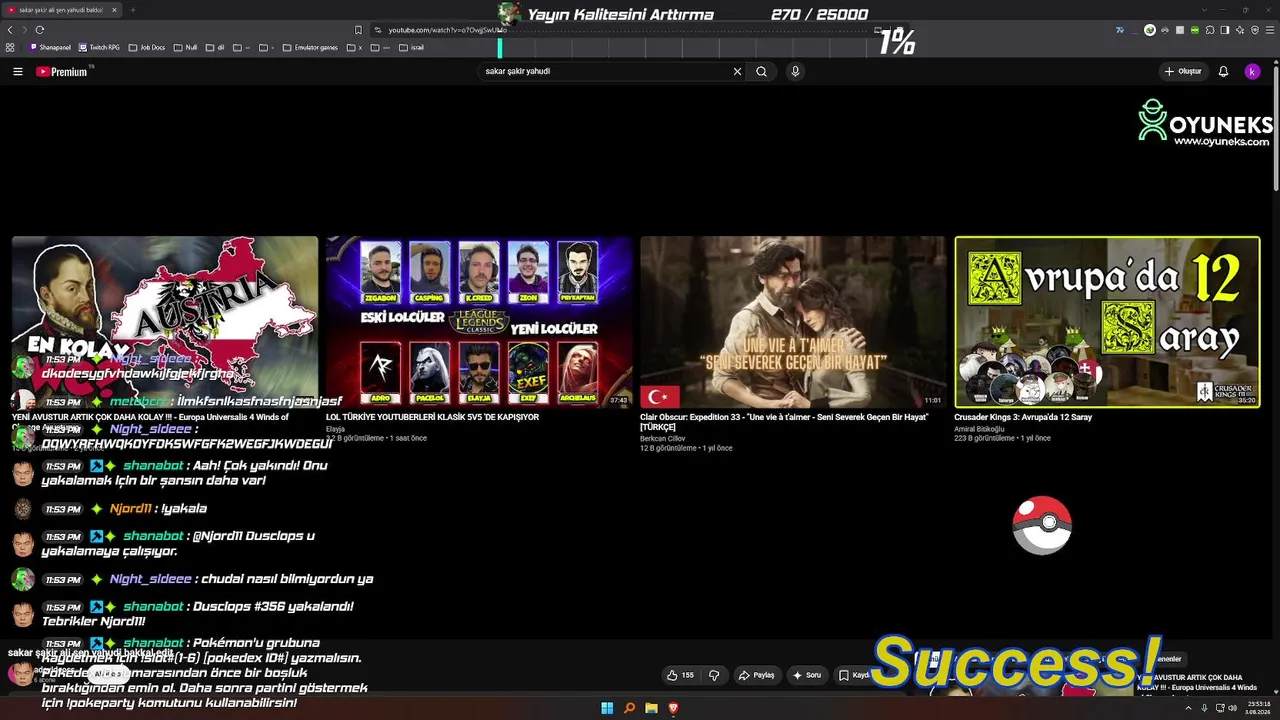Open the extensions puzzle icon
Screen dimensions: 1280x720
1210,30
